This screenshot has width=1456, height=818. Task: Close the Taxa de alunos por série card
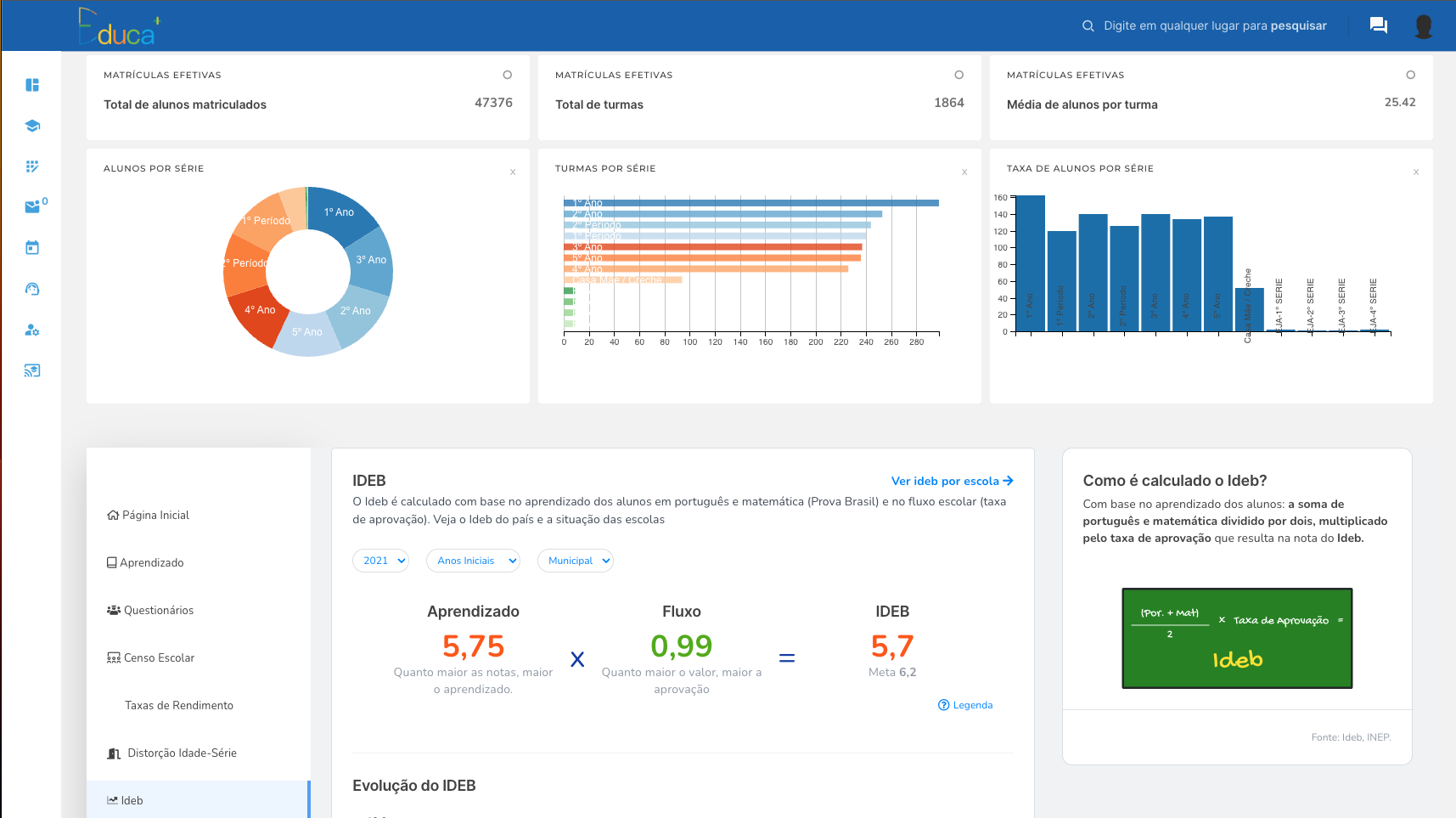(x=1416, y=172)
